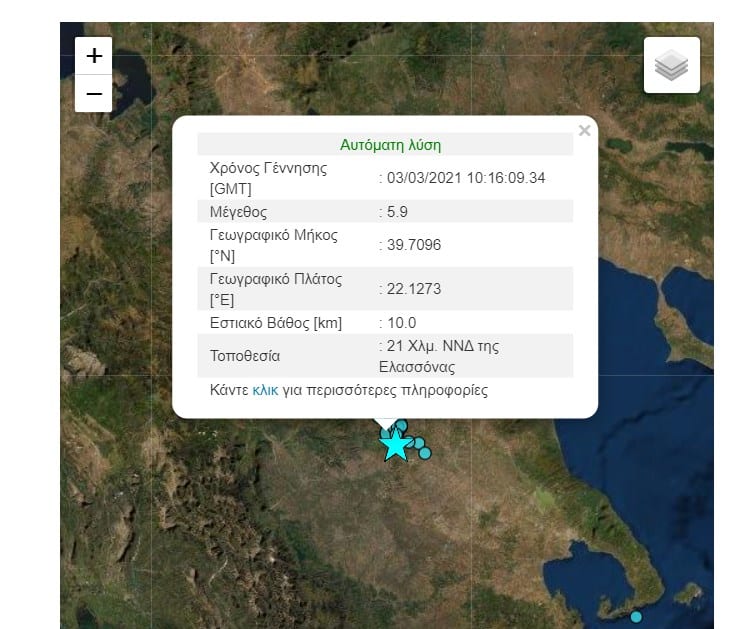The height and width of the screenshot is (629, 742).
Task: Click the magnitude value 5.9
Action: (397, 212)
